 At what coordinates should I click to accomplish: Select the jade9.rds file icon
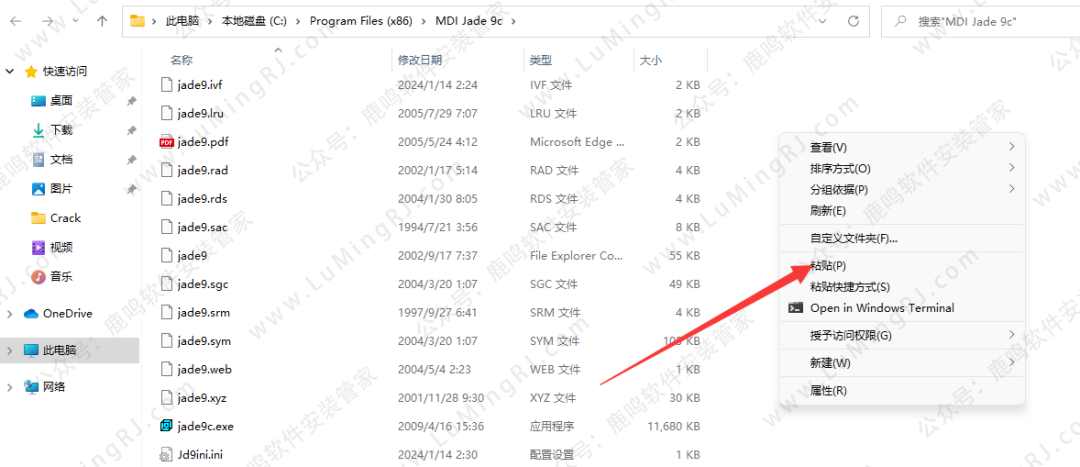tap(165, 198)
